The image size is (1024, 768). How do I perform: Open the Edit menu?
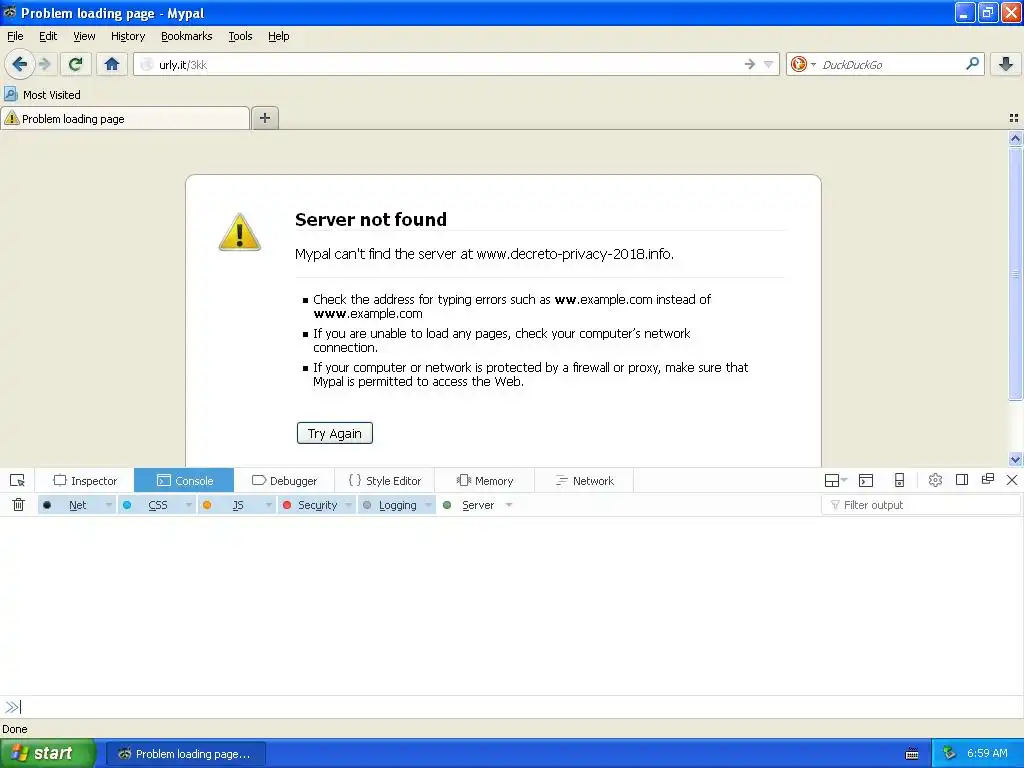click(48, 36)
